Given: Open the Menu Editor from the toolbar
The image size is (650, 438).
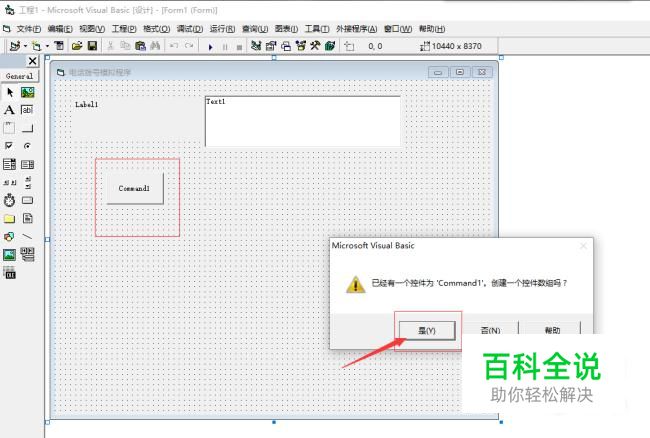Looking at the screenshot, I should [59, 46].
